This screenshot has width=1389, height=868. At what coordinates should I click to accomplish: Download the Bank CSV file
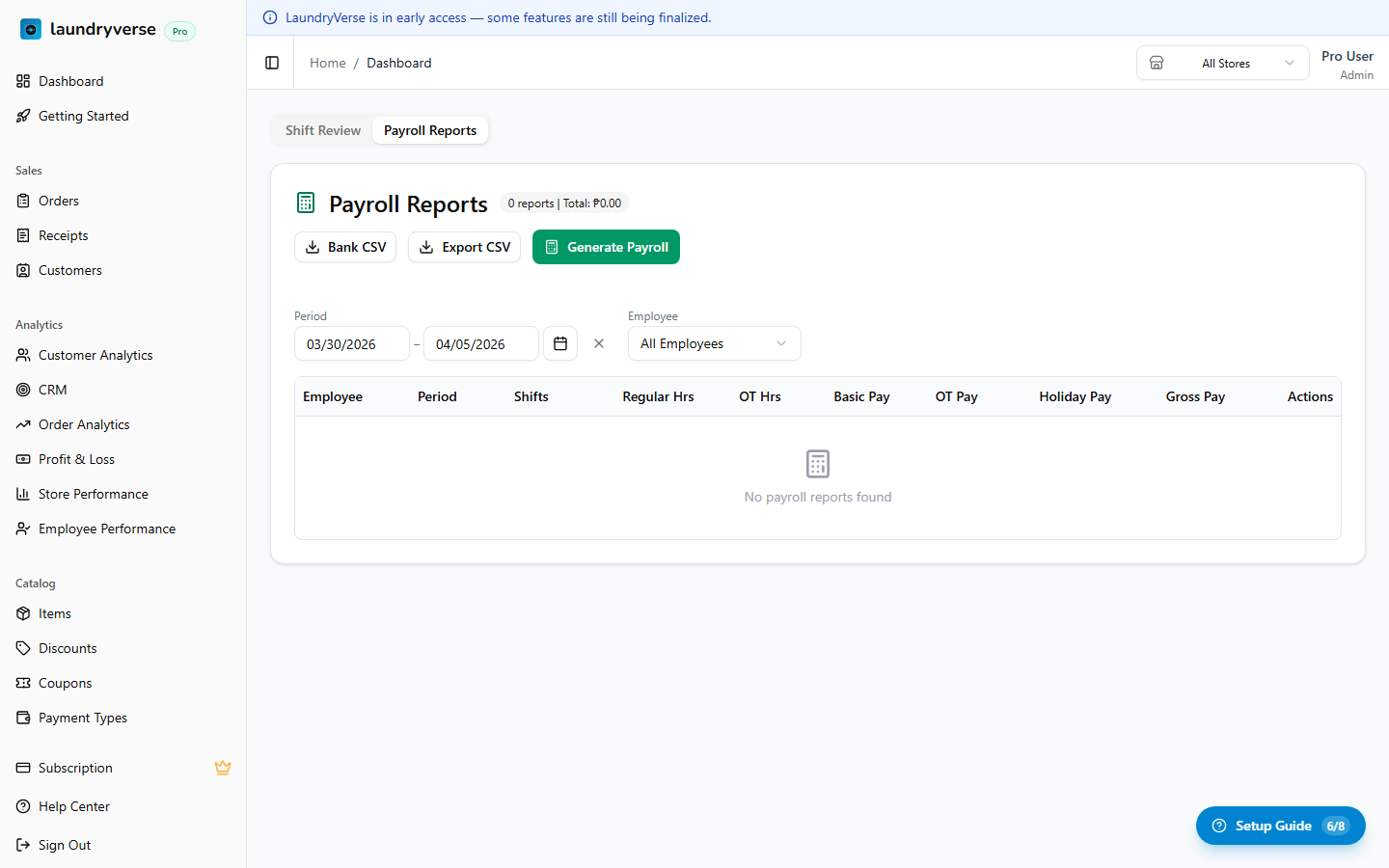click(345, 247)
